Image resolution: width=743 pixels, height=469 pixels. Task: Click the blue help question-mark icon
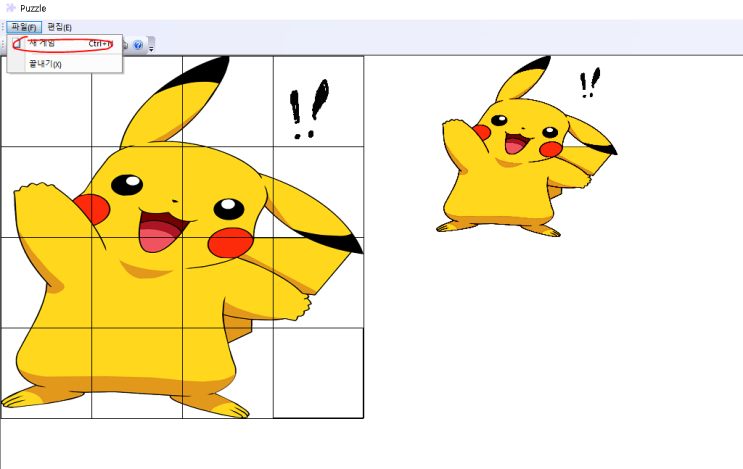138,45
